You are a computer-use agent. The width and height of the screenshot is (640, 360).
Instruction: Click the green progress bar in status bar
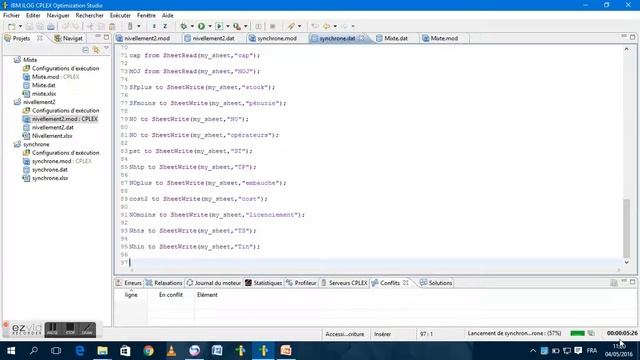(577, 333)
